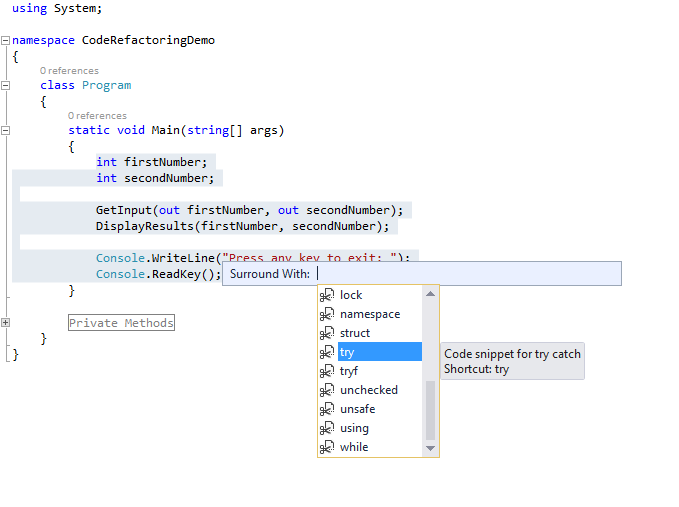The image size is (679, 507).
Task: Click the Program class name
Action: coord(107,85)
